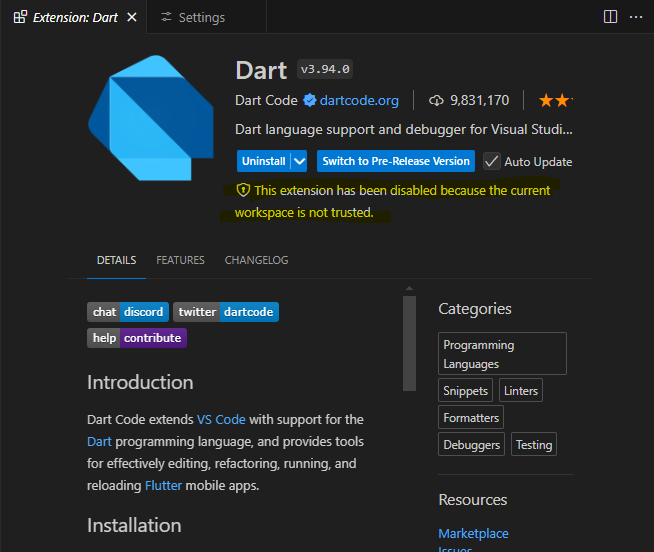Click the workspace not trusted warning message
The width and height of the screenshot is (654, 552).
[x=392, y=202]
